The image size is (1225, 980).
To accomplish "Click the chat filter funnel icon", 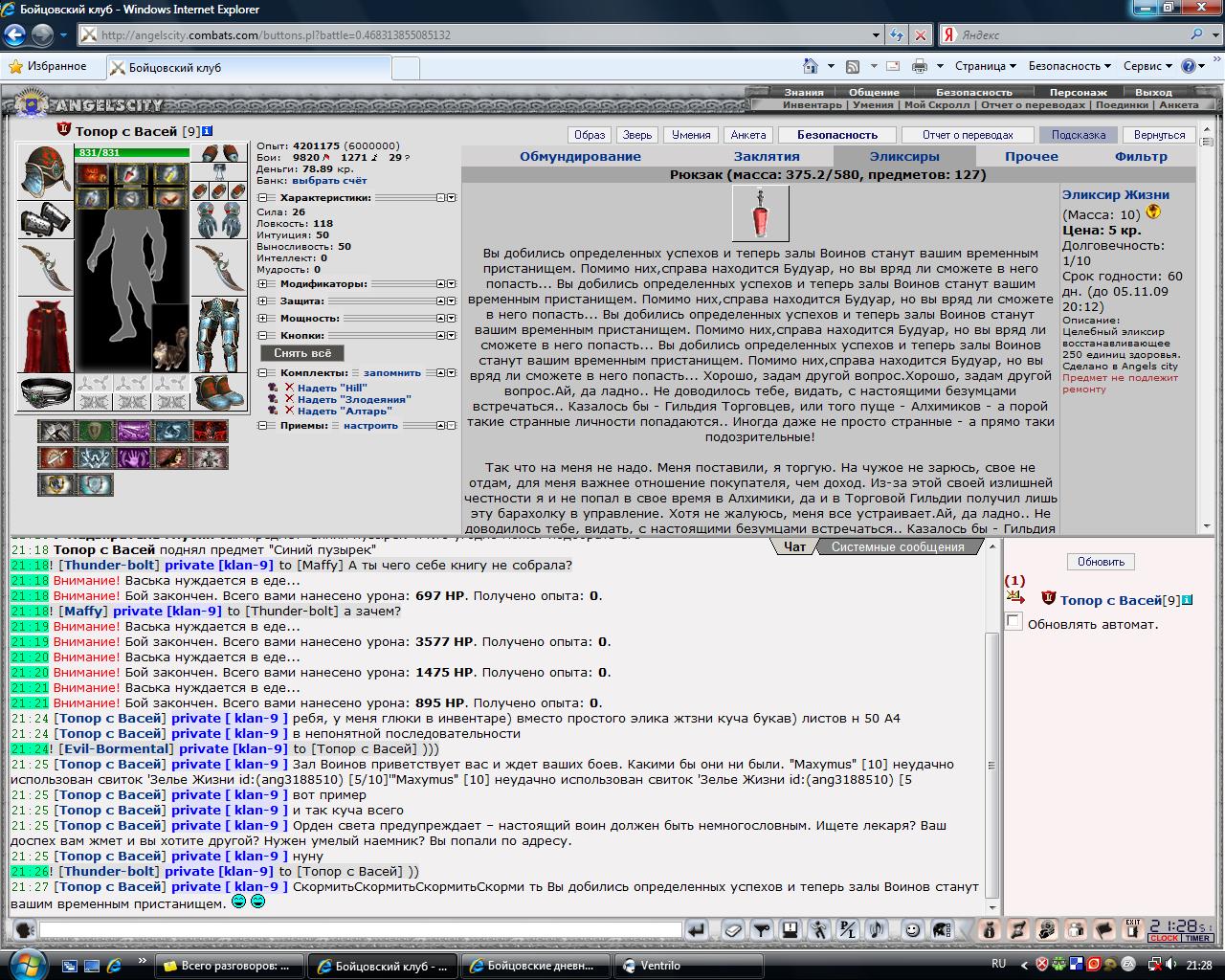I will pos(762,929).
